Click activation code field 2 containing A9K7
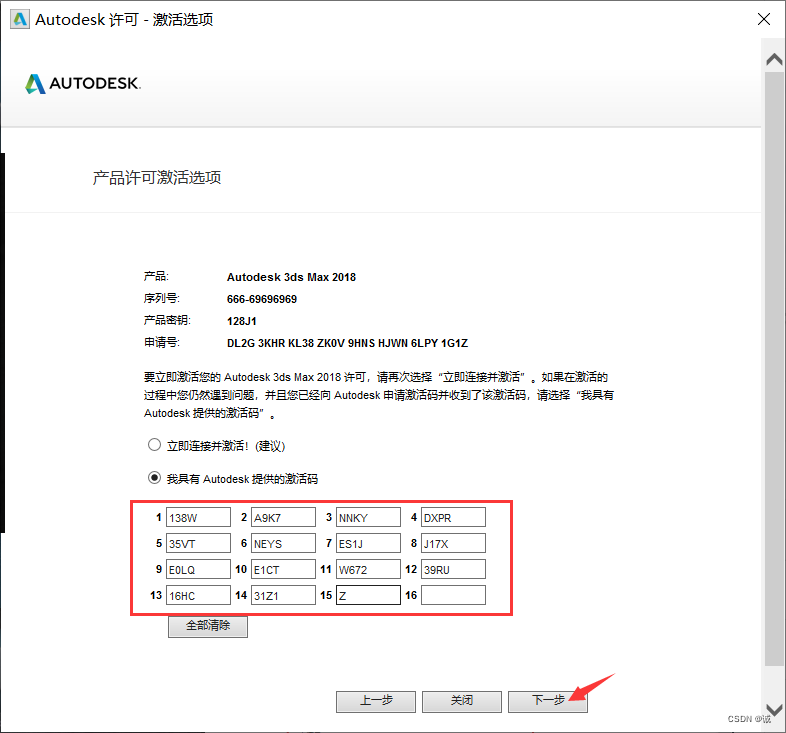Screen dimensions: 786x733 283,517
